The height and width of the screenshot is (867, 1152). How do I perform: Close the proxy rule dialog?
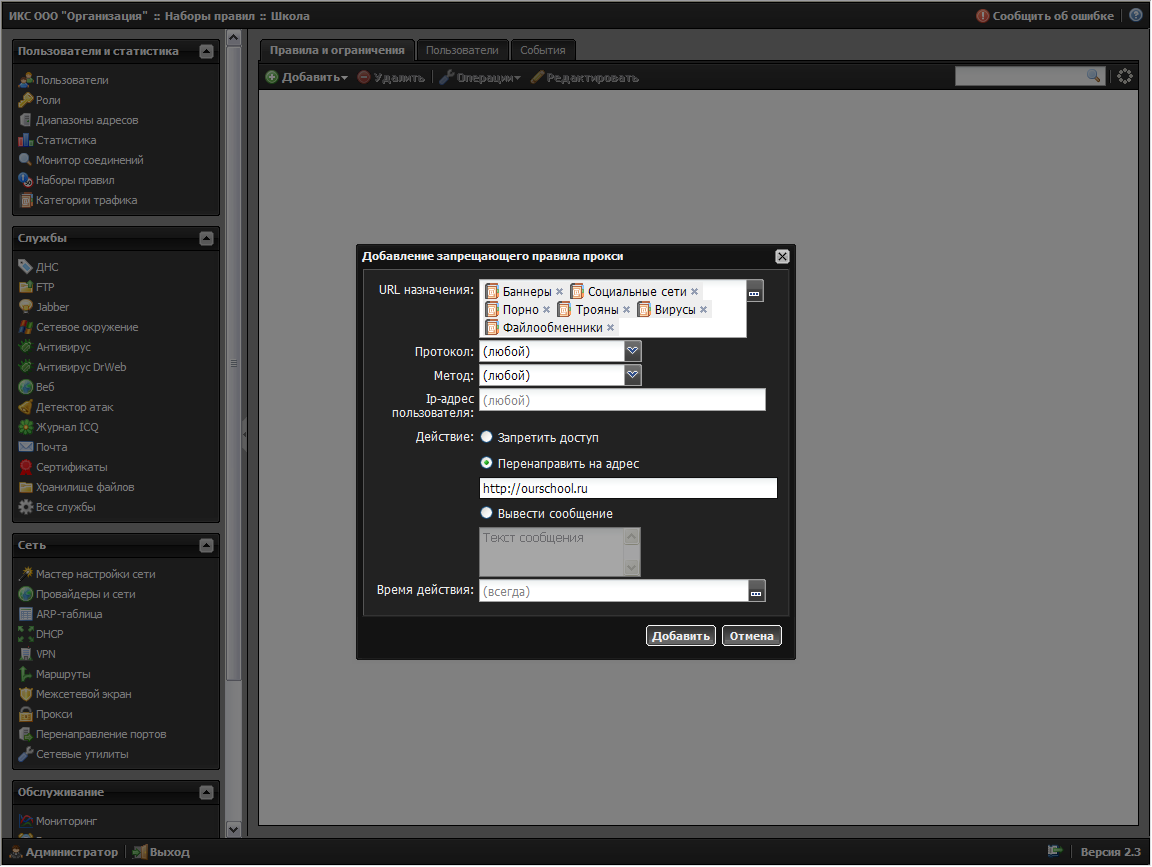click(782, 256)
